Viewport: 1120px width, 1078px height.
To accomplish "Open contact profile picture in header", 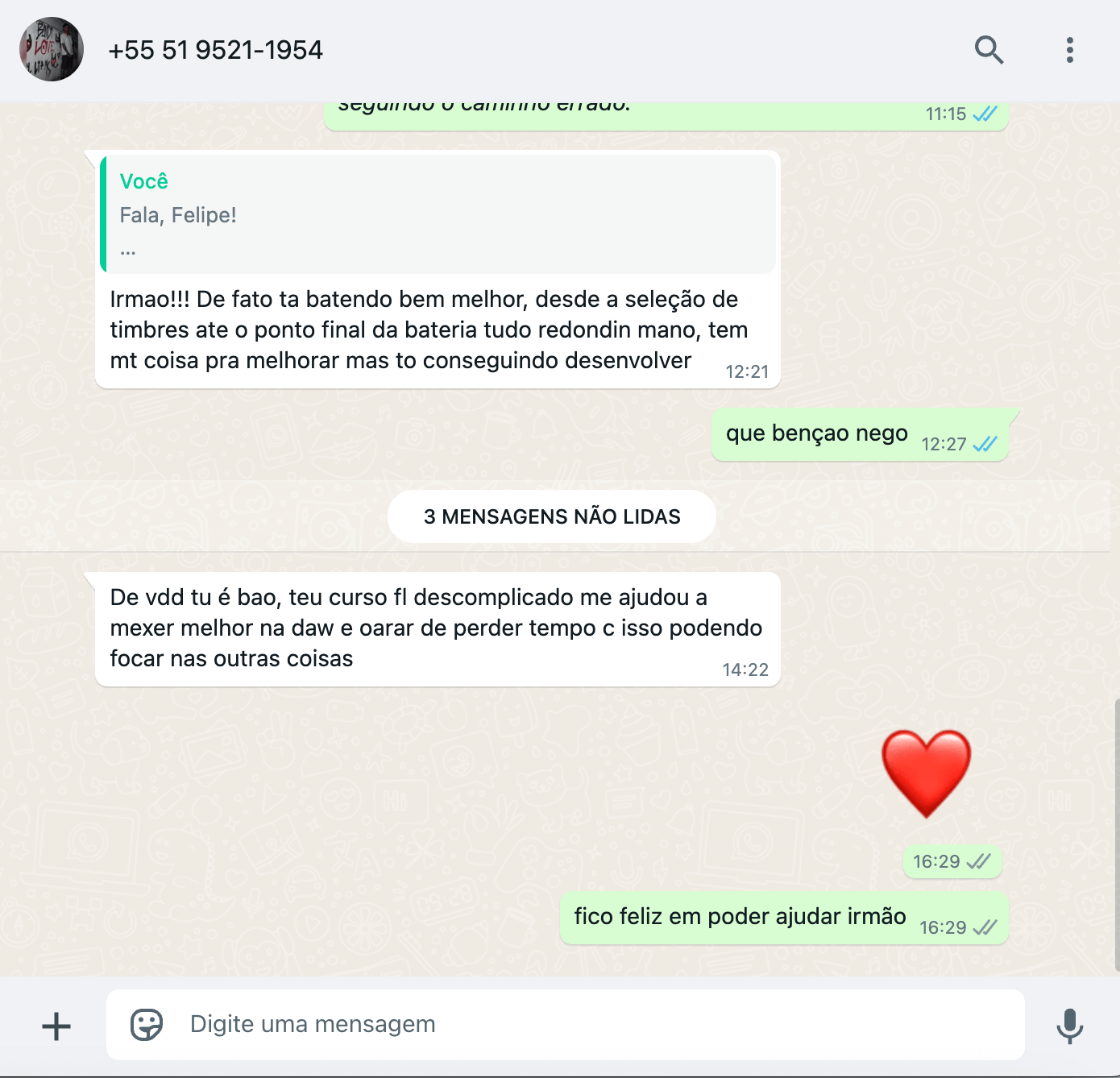I will pyautogui.click(x=52, y=49).
